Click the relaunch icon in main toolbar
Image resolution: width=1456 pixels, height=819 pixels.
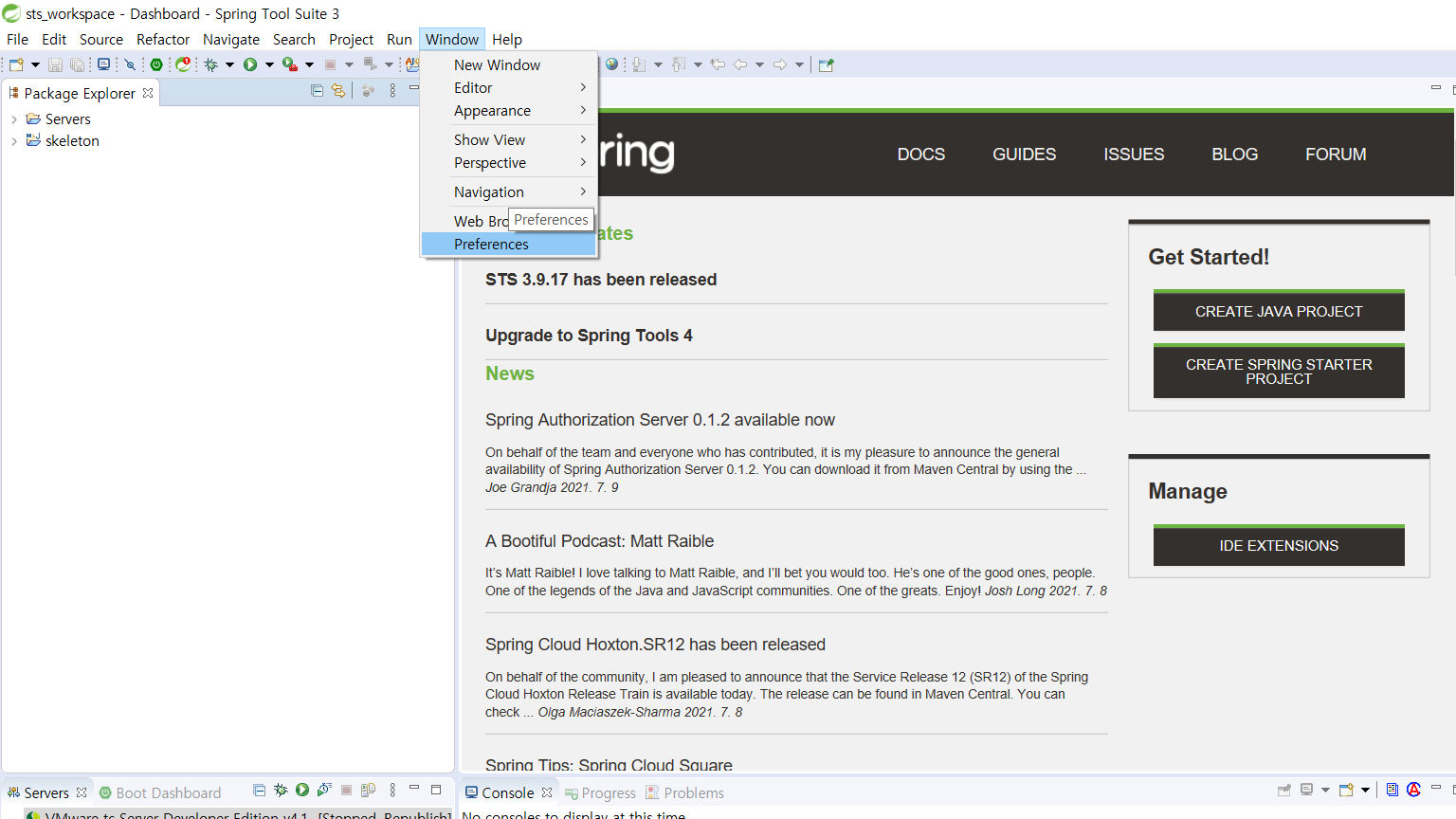(371, 64)
